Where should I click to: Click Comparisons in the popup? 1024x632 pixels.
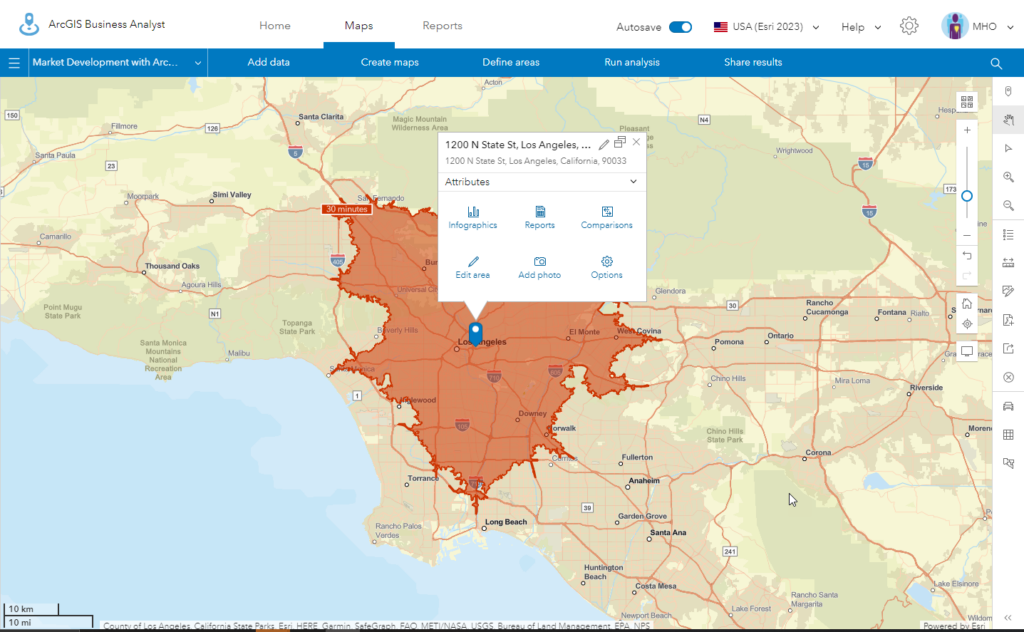[607, 217]
